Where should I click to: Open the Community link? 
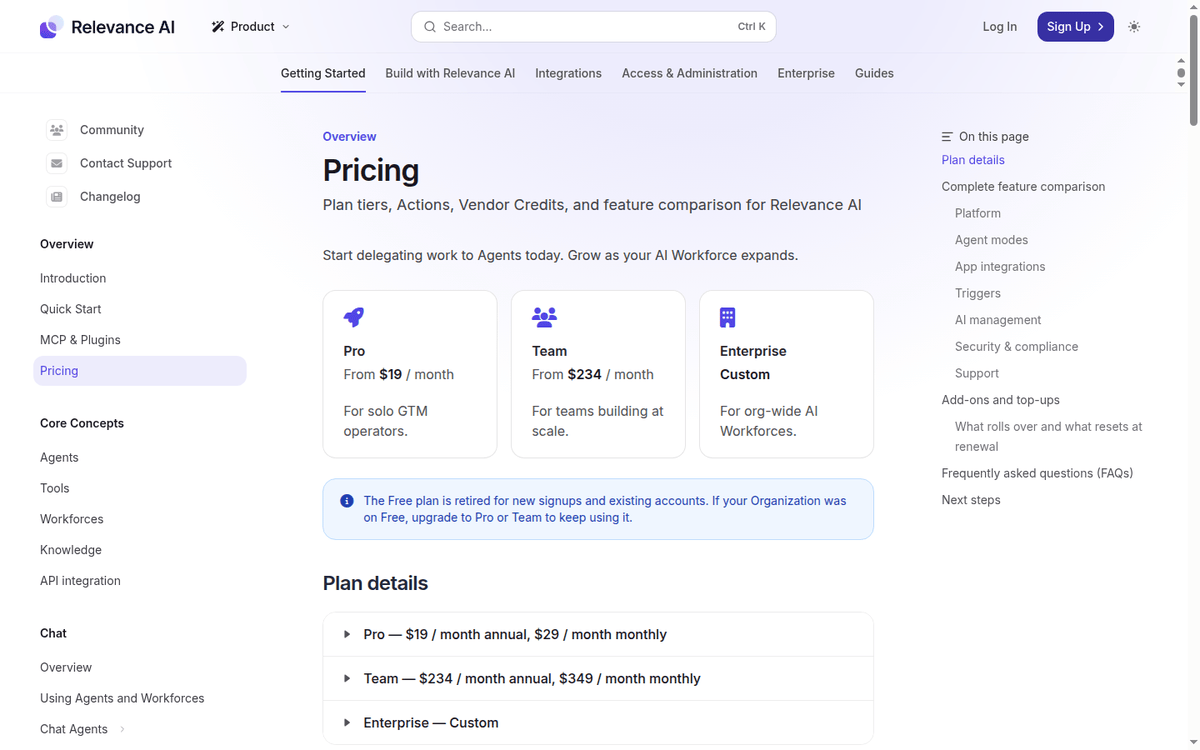pos(112,130)
